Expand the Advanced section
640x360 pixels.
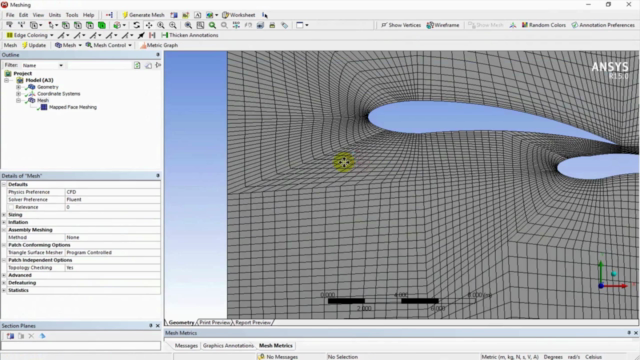[4, 275]
